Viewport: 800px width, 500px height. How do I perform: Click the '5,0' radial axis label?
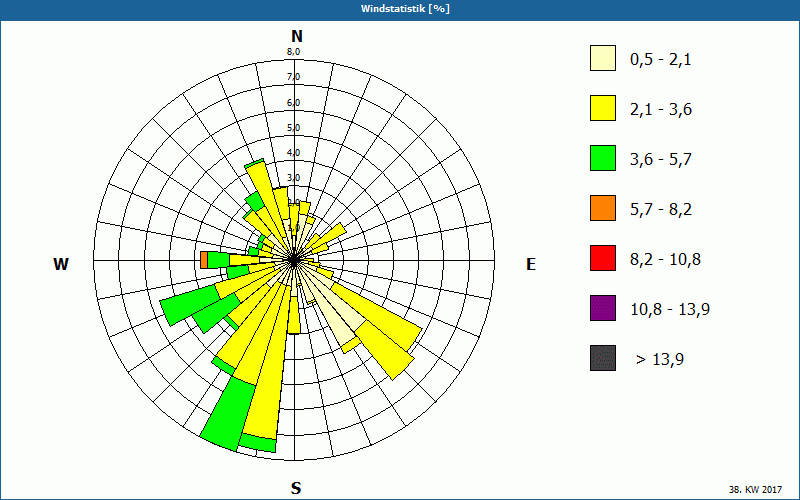[x=293, y=128]
